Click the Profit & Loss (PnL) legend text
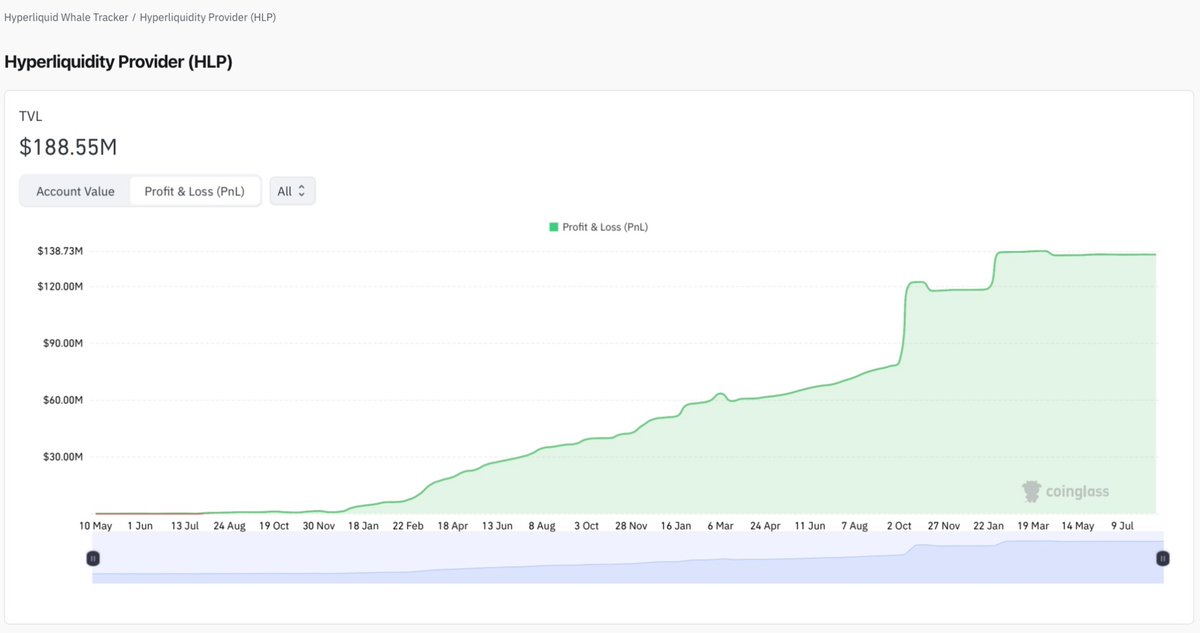The height and width of the screenshot is (633, 1200). pos(605,227)
